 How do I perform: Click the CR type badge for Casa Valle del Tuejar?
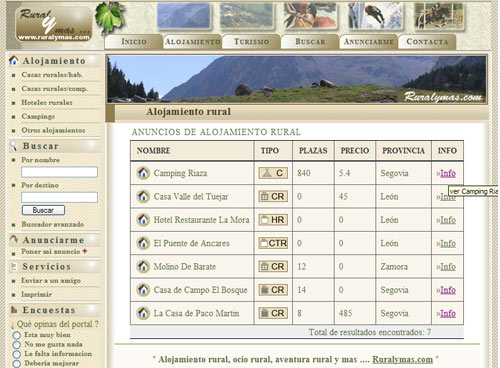273,196
